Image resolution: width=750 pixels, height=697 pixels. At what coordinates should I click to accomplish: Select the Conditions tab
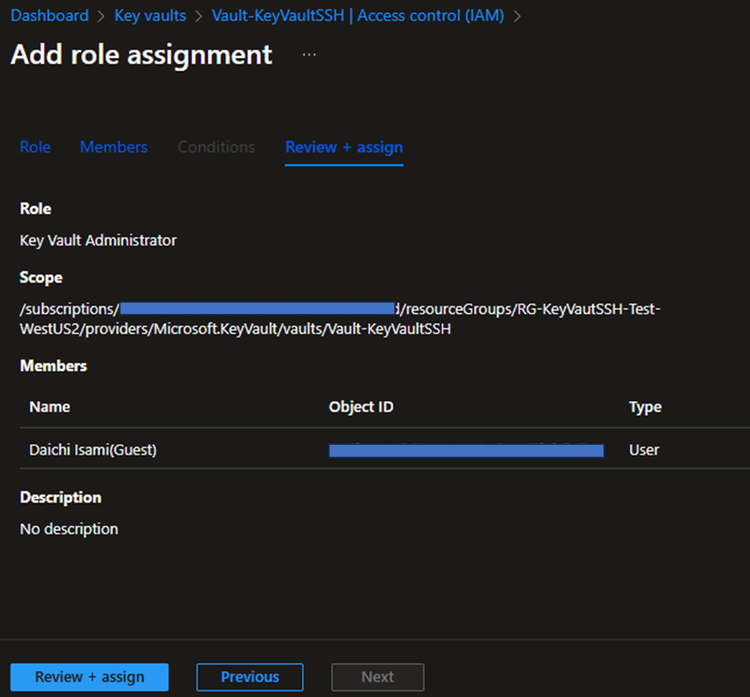click(216, 147)
